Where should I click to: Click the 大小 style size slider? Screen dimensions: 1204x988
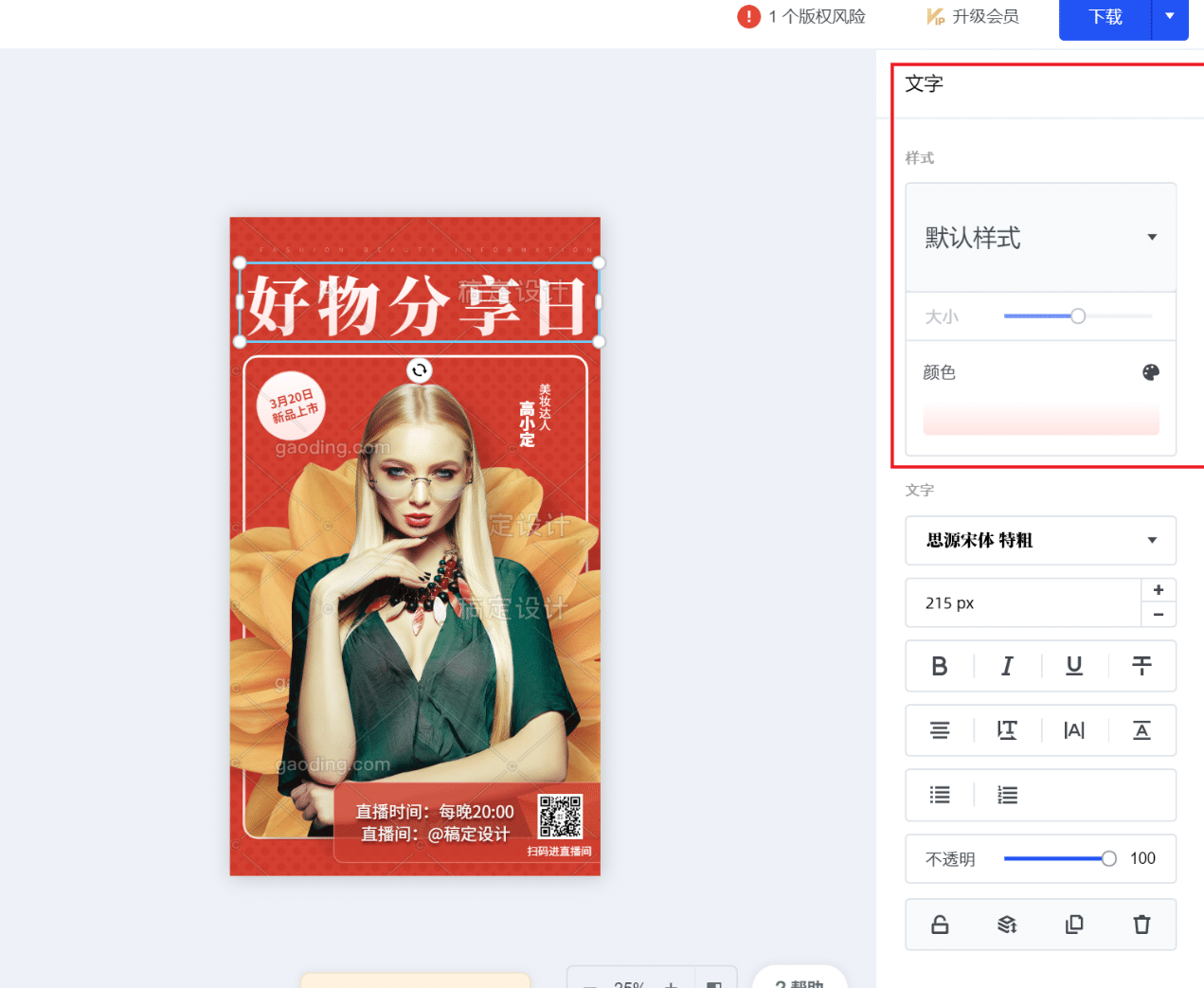[1078, 316]
